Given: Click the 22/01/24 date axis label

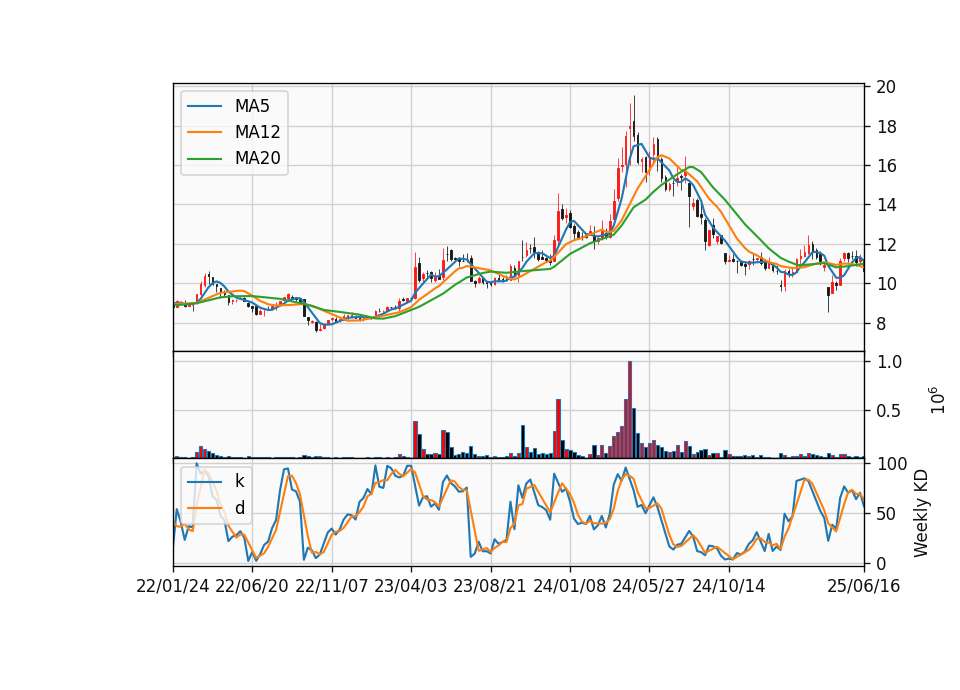Looking at the screenshot, I should (x=173, y=586).
